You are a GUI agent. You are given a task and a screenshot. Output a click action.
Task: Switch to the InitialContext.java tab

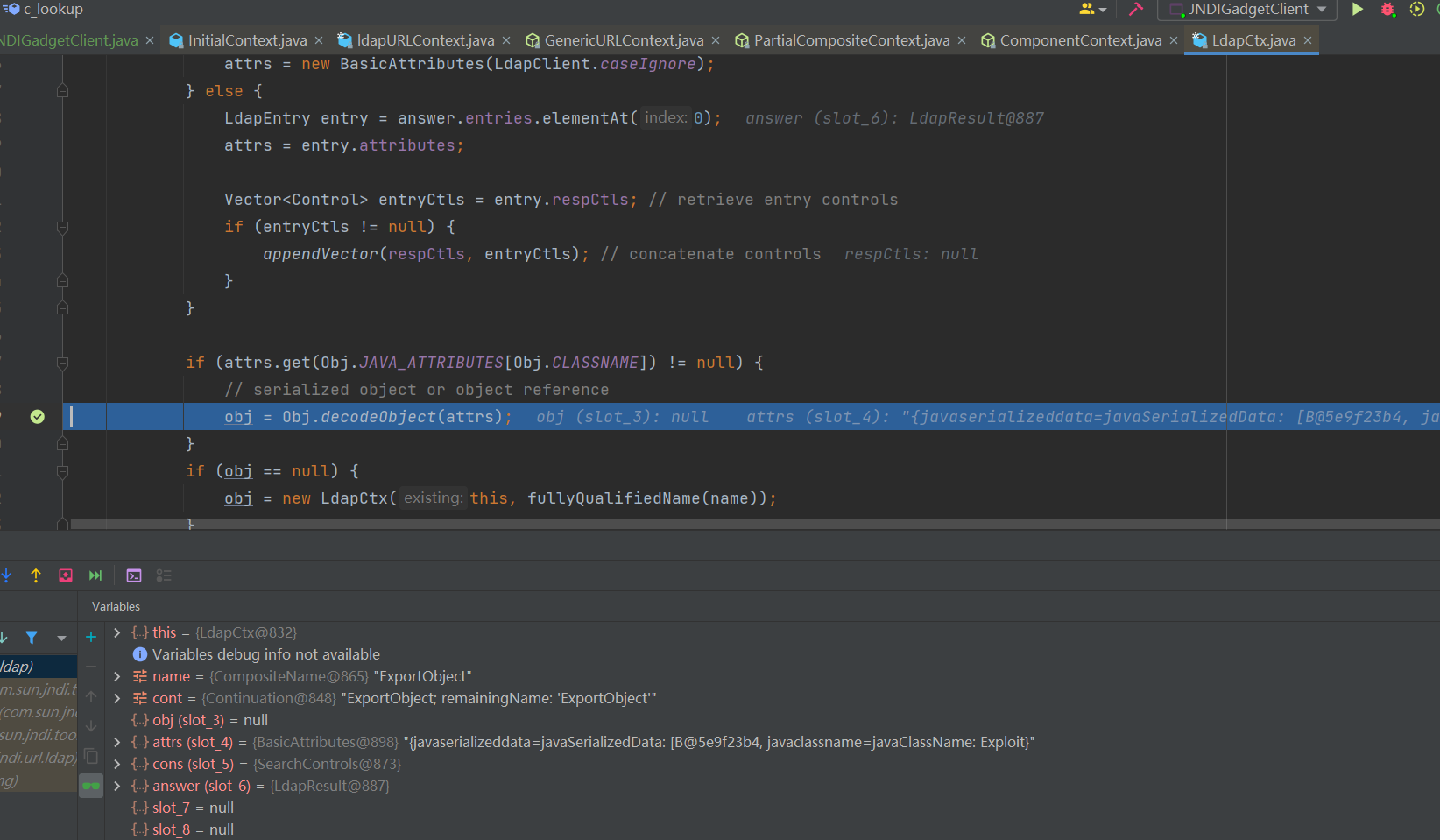tap(247, 40)
